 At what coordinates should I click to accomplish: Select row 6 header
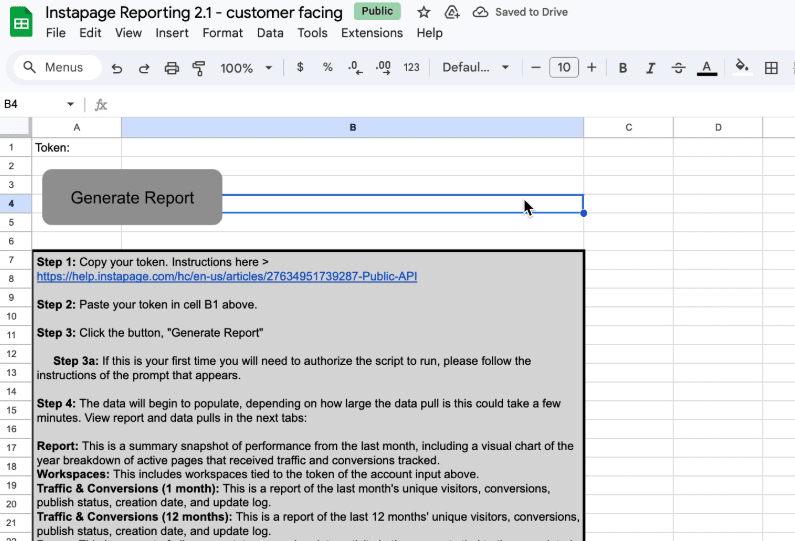[x=11, y=241]
